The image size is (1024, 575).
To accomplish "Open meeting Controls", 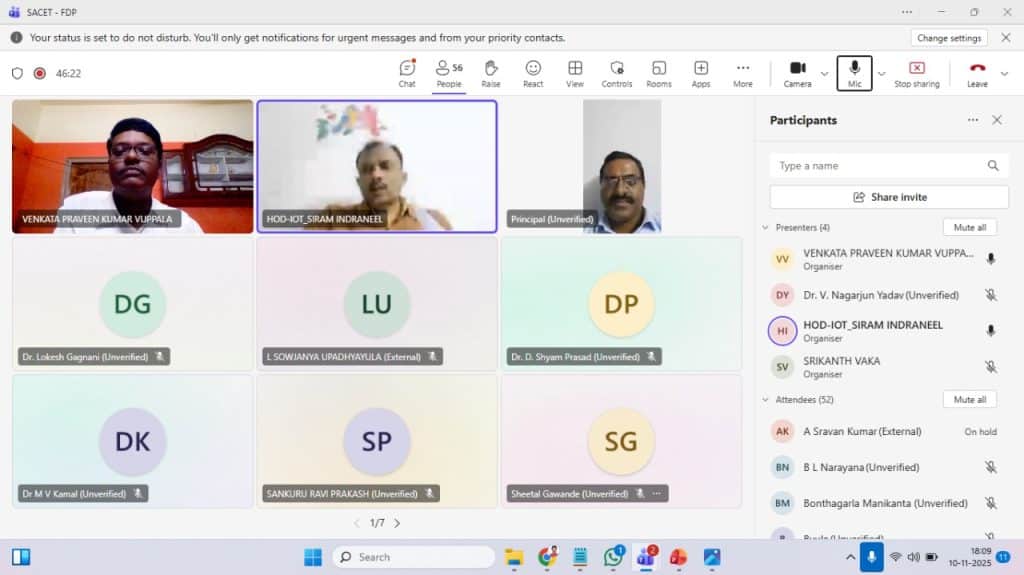I will pyautogui.click(x=616, y=73).
